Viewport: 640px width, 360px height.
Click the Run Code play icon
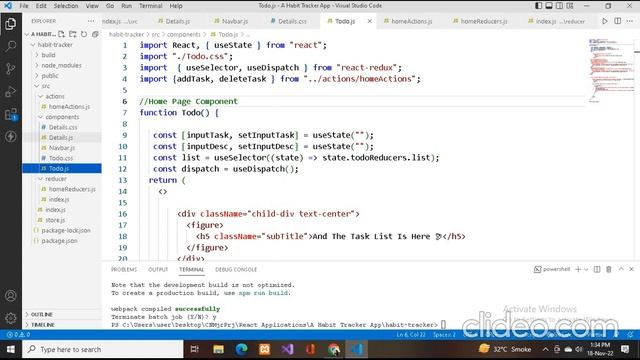(605, 21)
